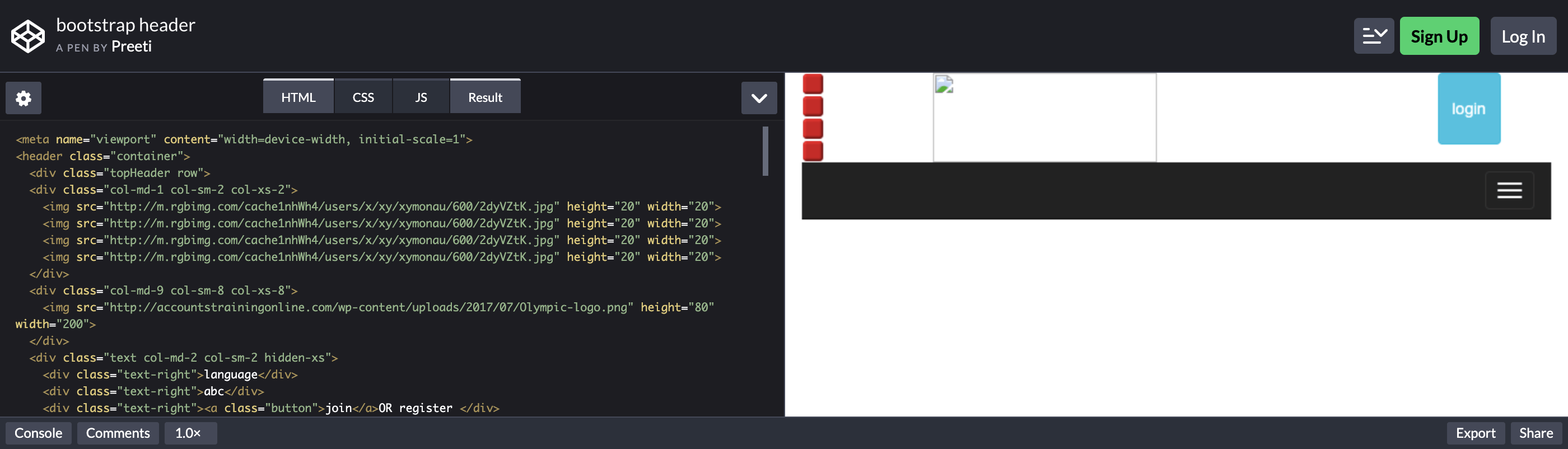This screenshot has height=449, width=1568.
Task: Click the Share button
Action: point(1536,433)
